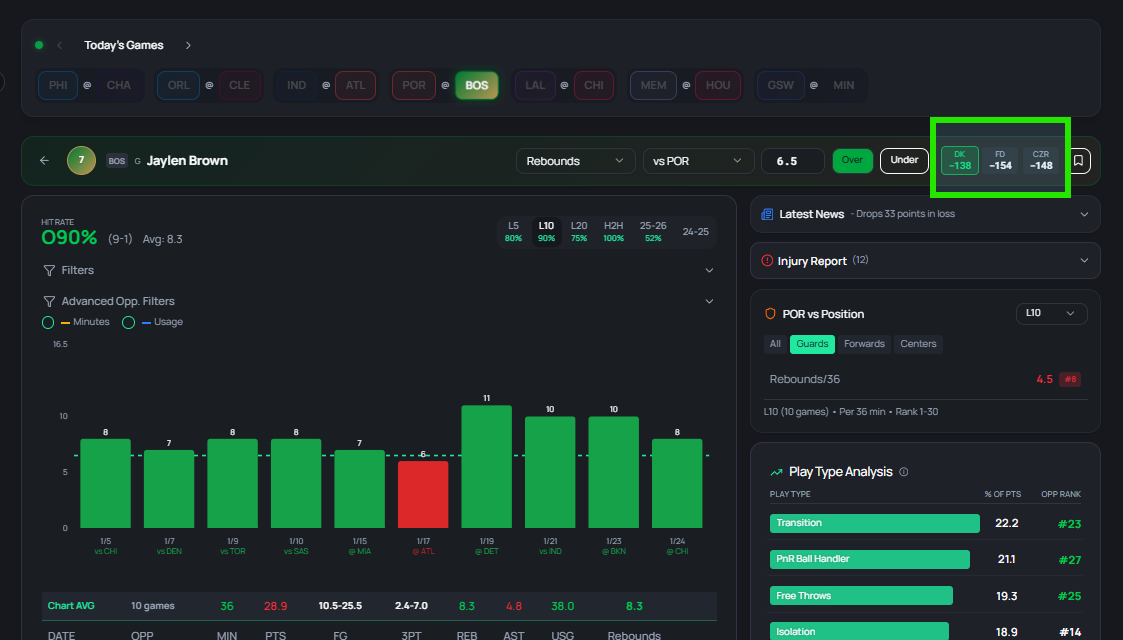Bookmark this prop with the bookmark icon
Screen dimensions: 1123x640
pos(1078,160)
